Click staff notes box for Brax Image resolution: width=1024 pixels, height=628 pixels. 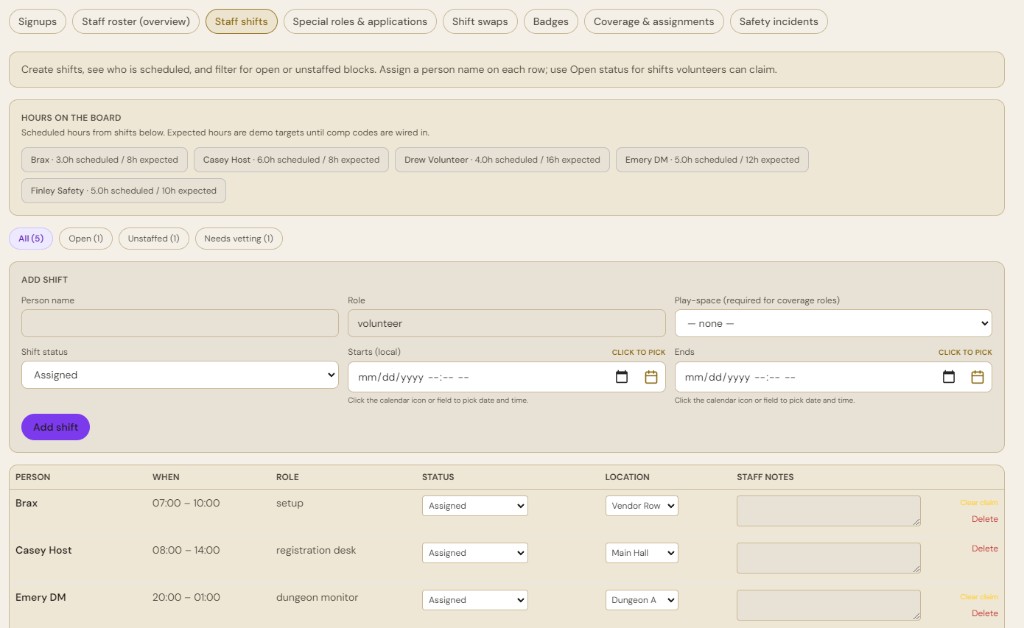coord(829,510)
